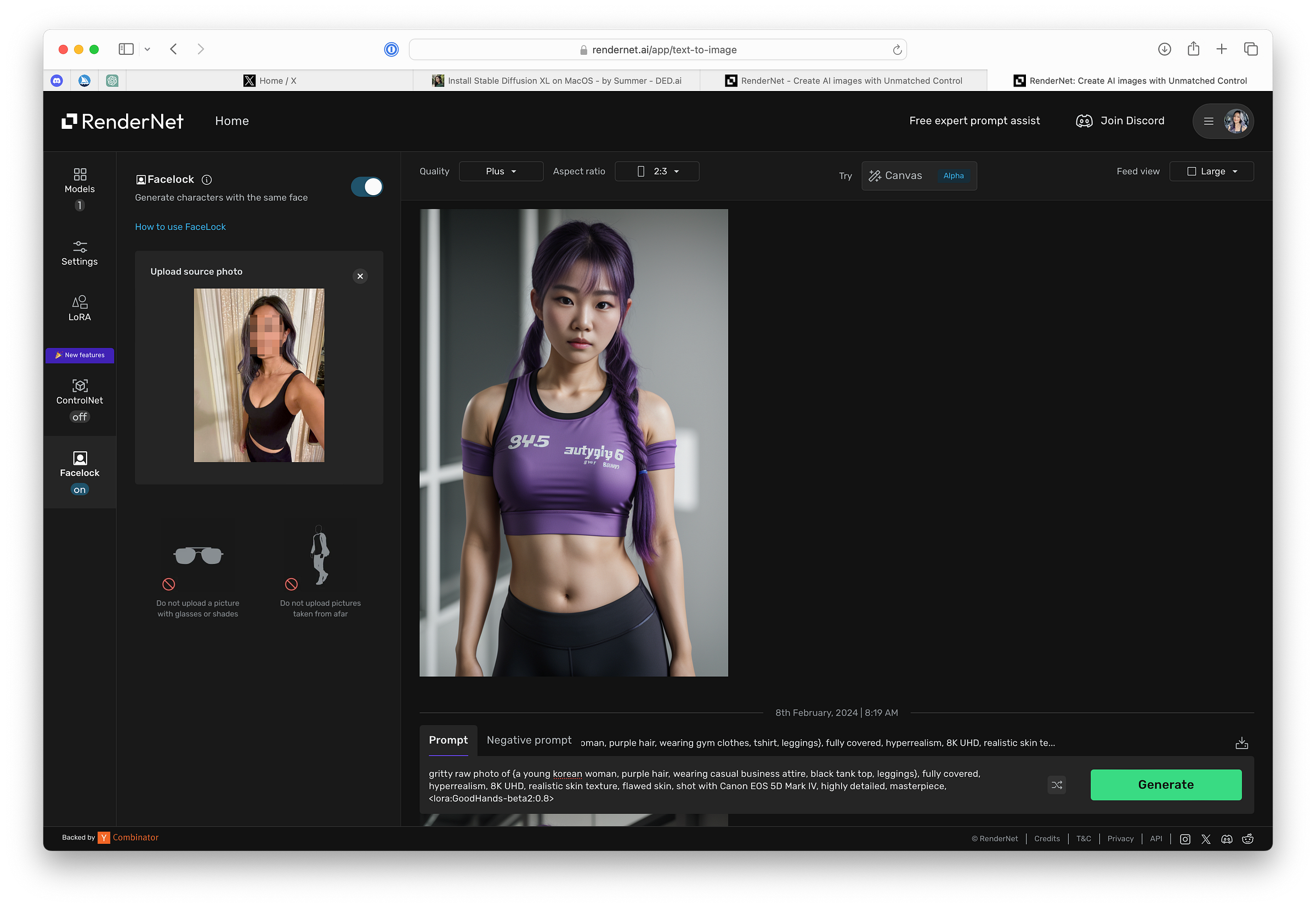Click the Safari share icon

[1193, 49]
